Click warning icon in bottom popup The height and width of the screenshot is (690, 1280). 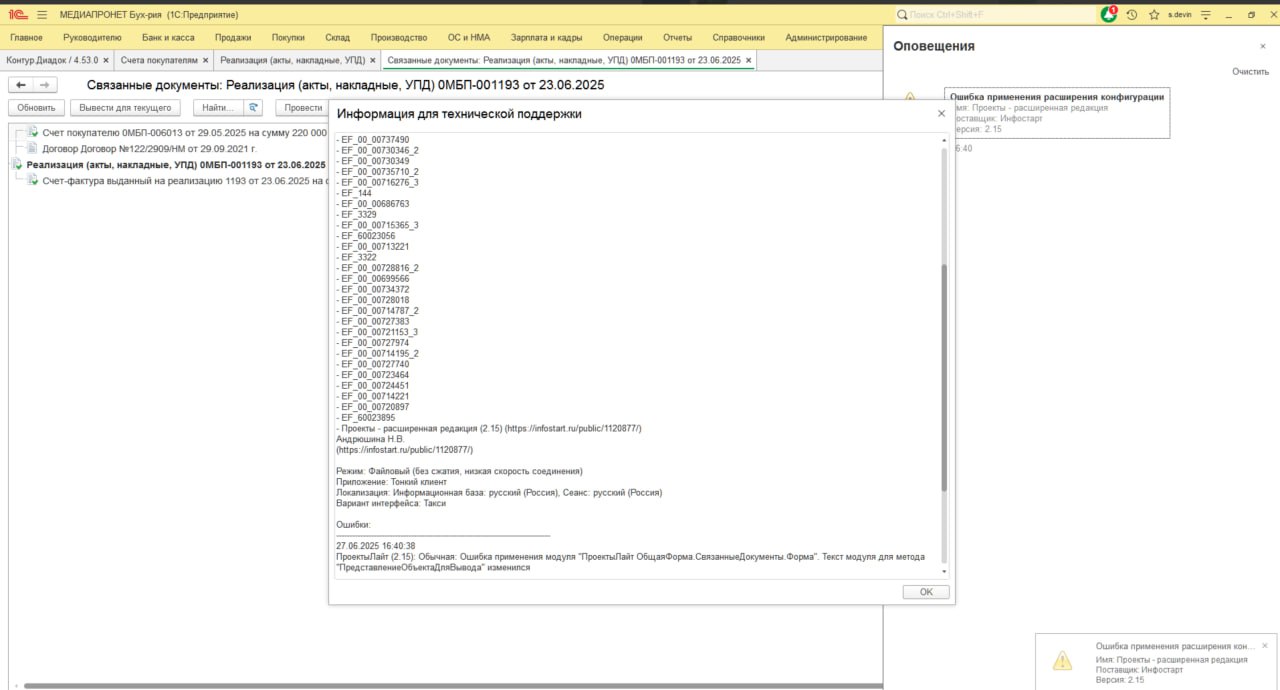[1062, 660]
